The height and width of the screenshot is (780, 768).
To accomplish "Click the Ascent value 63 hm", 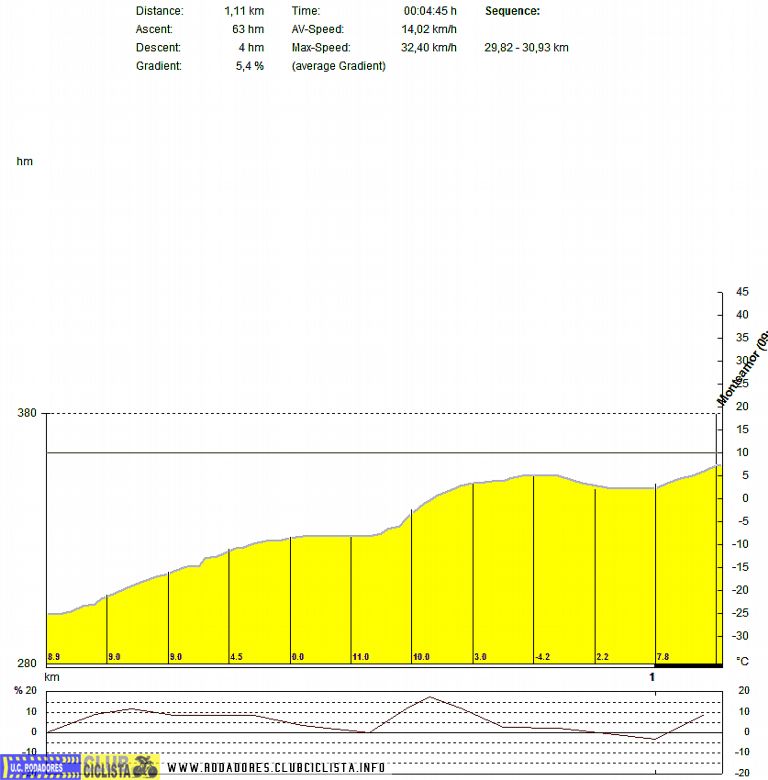I will point(248,29).
